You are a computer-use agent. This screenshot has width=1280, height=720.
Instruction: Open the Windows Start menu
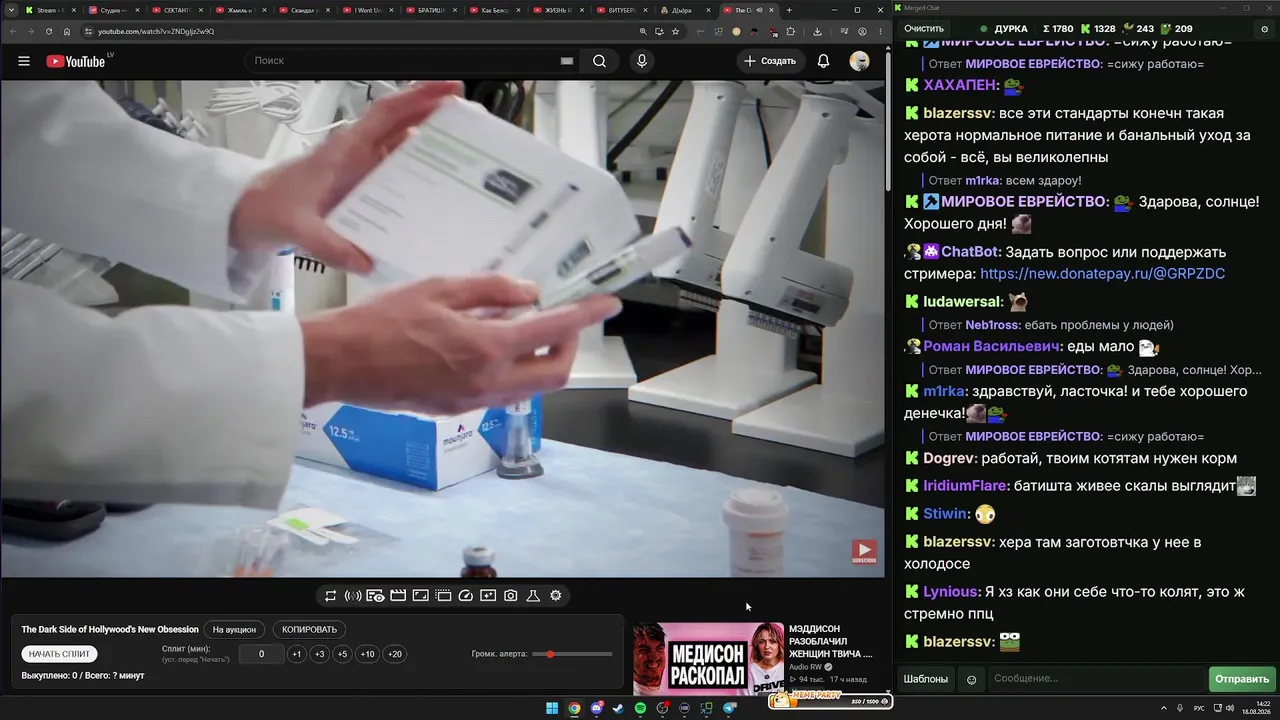[552, 709]
